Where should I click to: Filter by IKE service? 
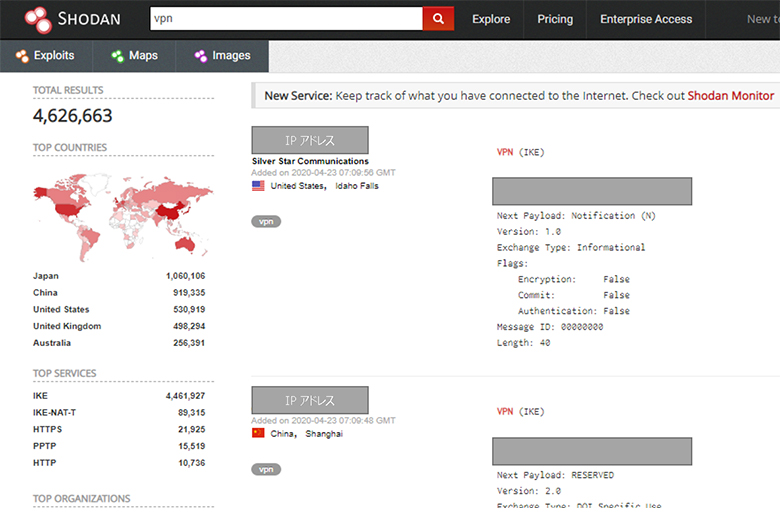point(40,396)
